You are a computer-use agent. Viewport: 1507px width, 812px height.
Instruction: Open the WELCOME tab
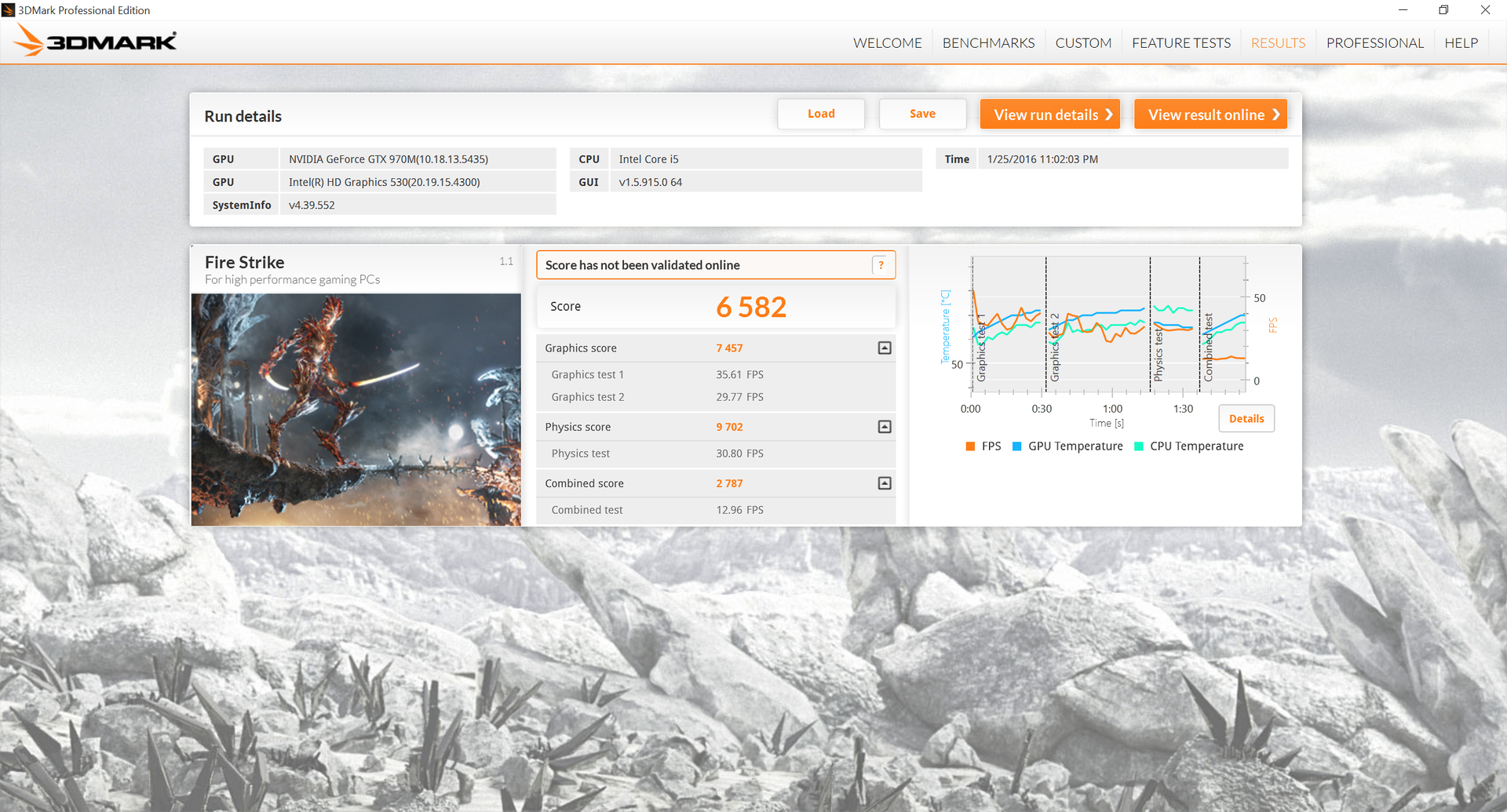(888, 43)
